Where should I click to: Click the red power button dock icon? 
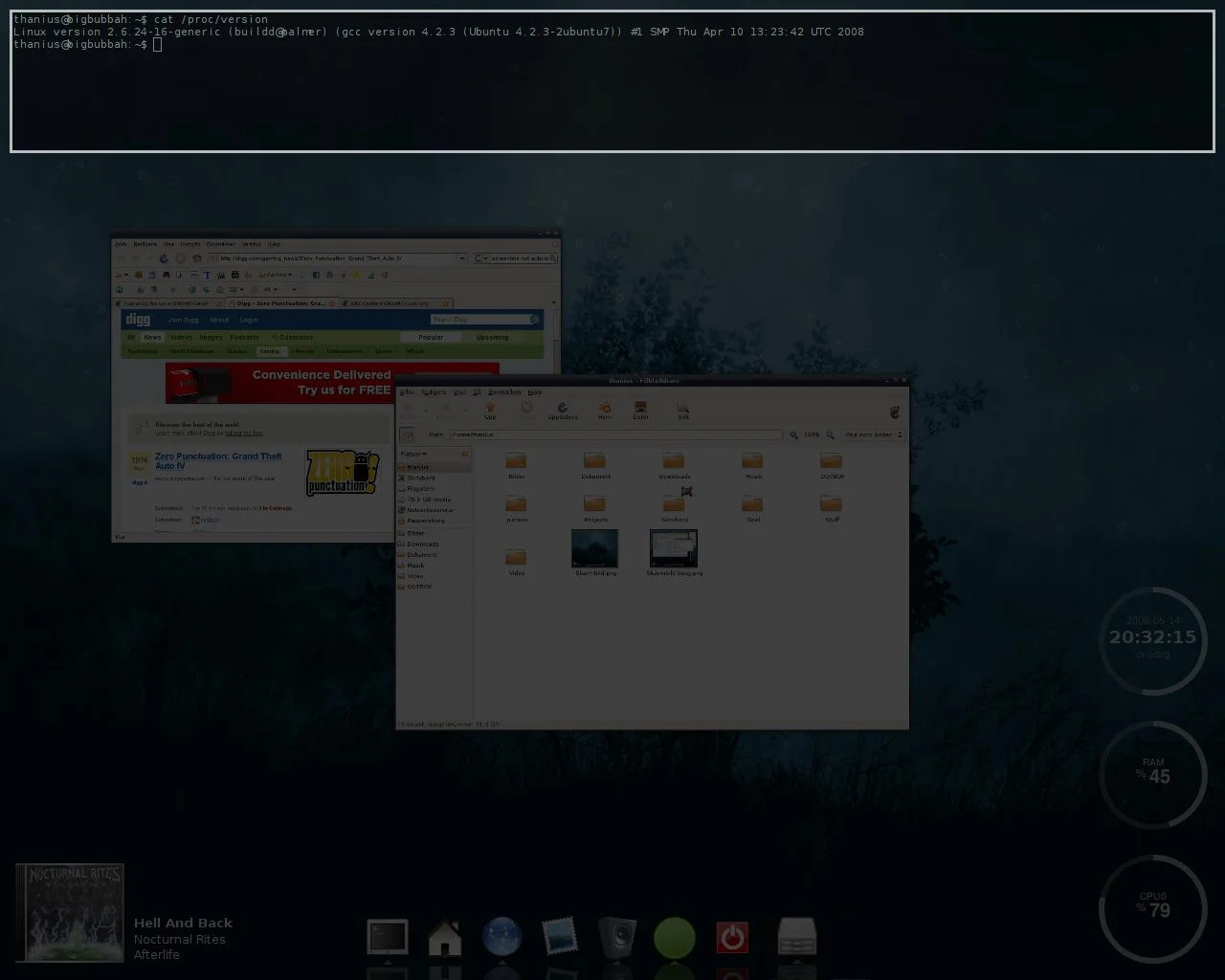point(732,938)
